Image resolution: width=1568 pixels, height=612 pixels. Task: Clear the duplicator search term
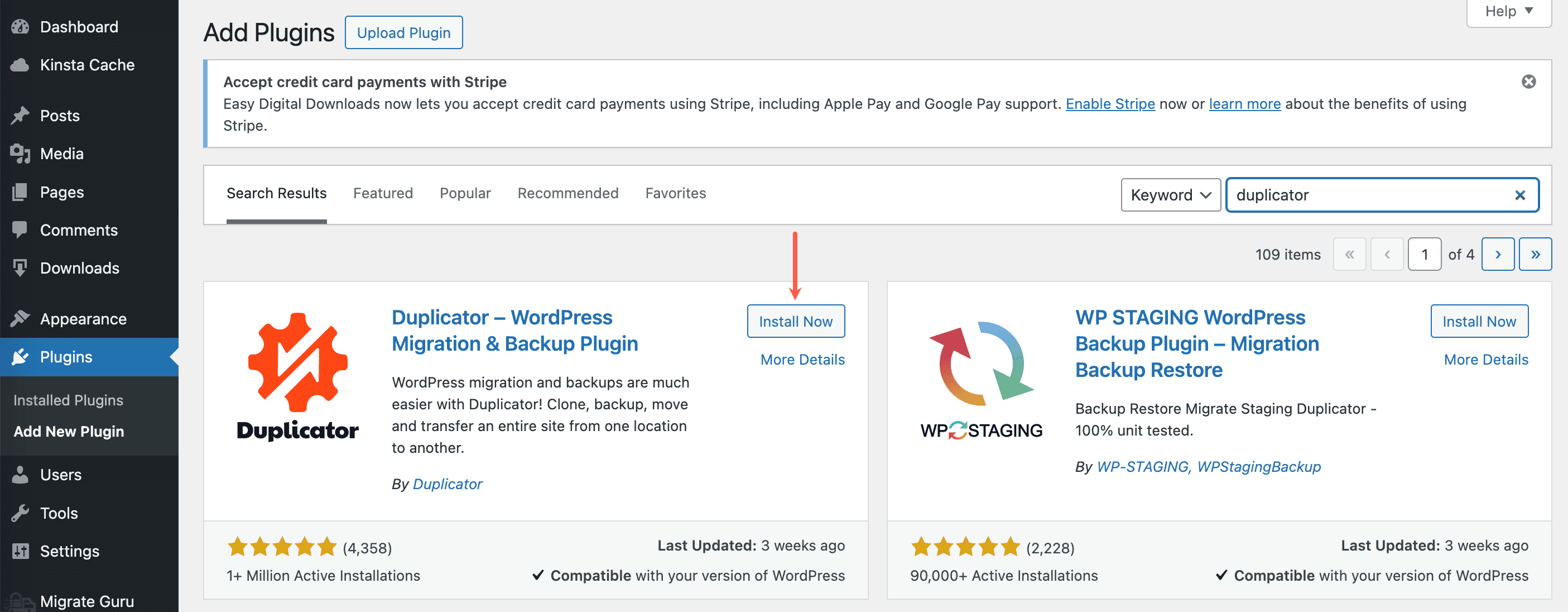point(1520,195)
